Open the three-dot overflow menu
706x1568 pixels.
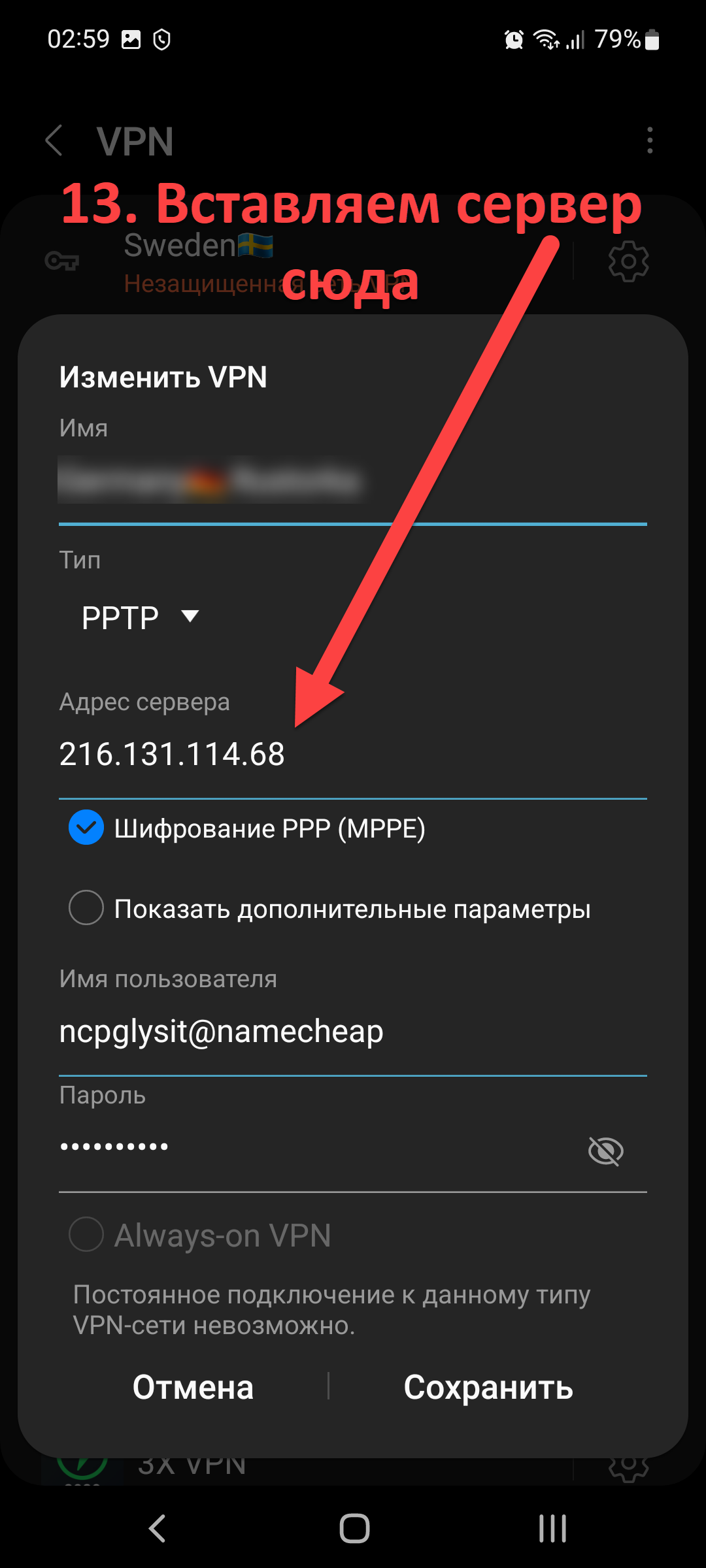(x=649, y=140)
